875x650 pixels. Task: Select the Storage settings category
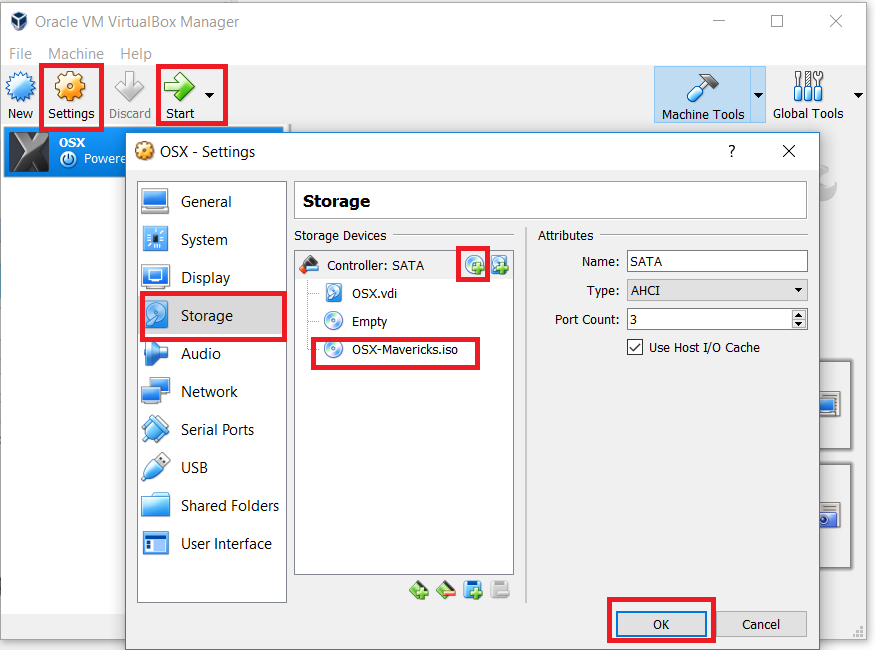tap(212, 316)
